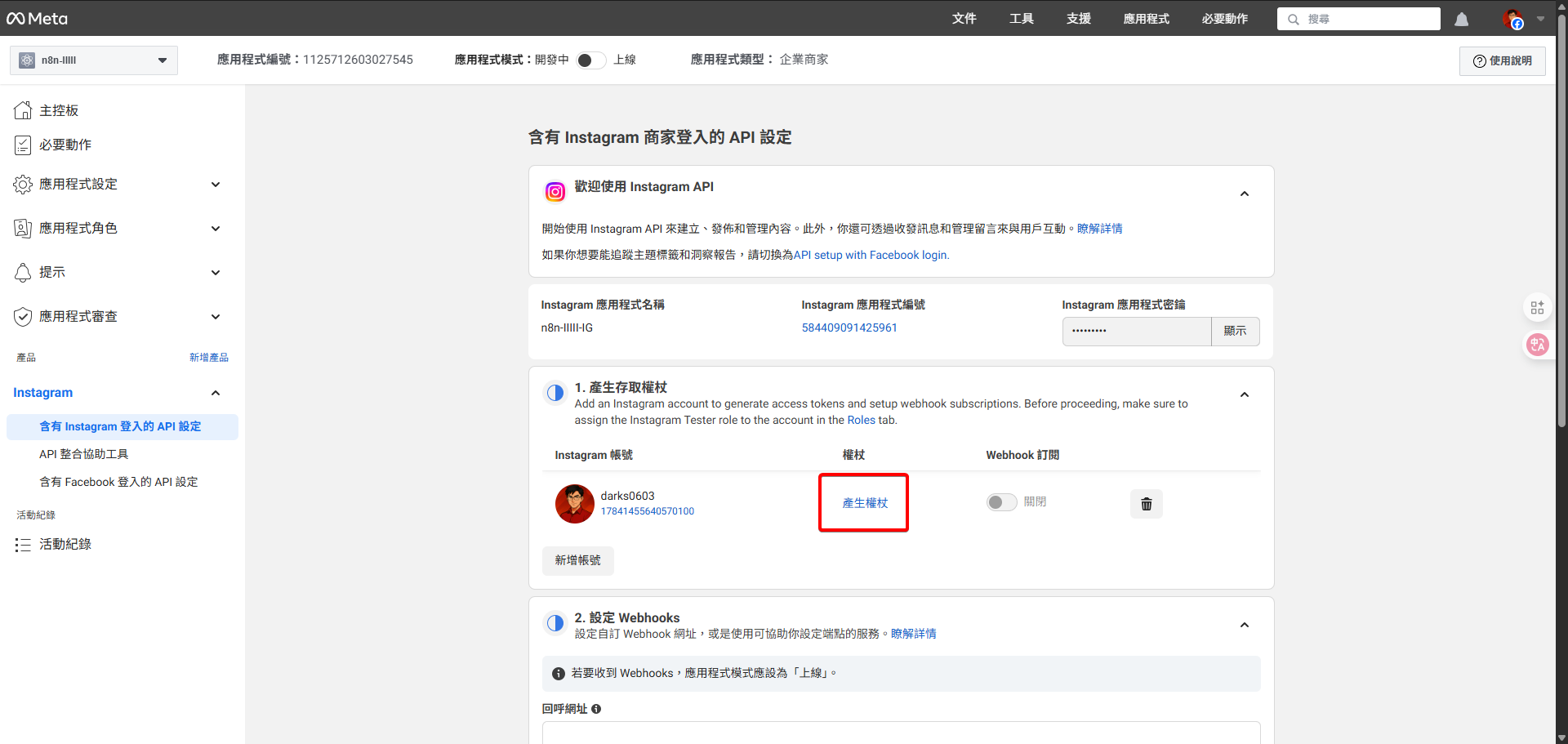1568x744 pixels.
Task: Select the 主控板 home icon in sidebar
Action: (22, 109)
